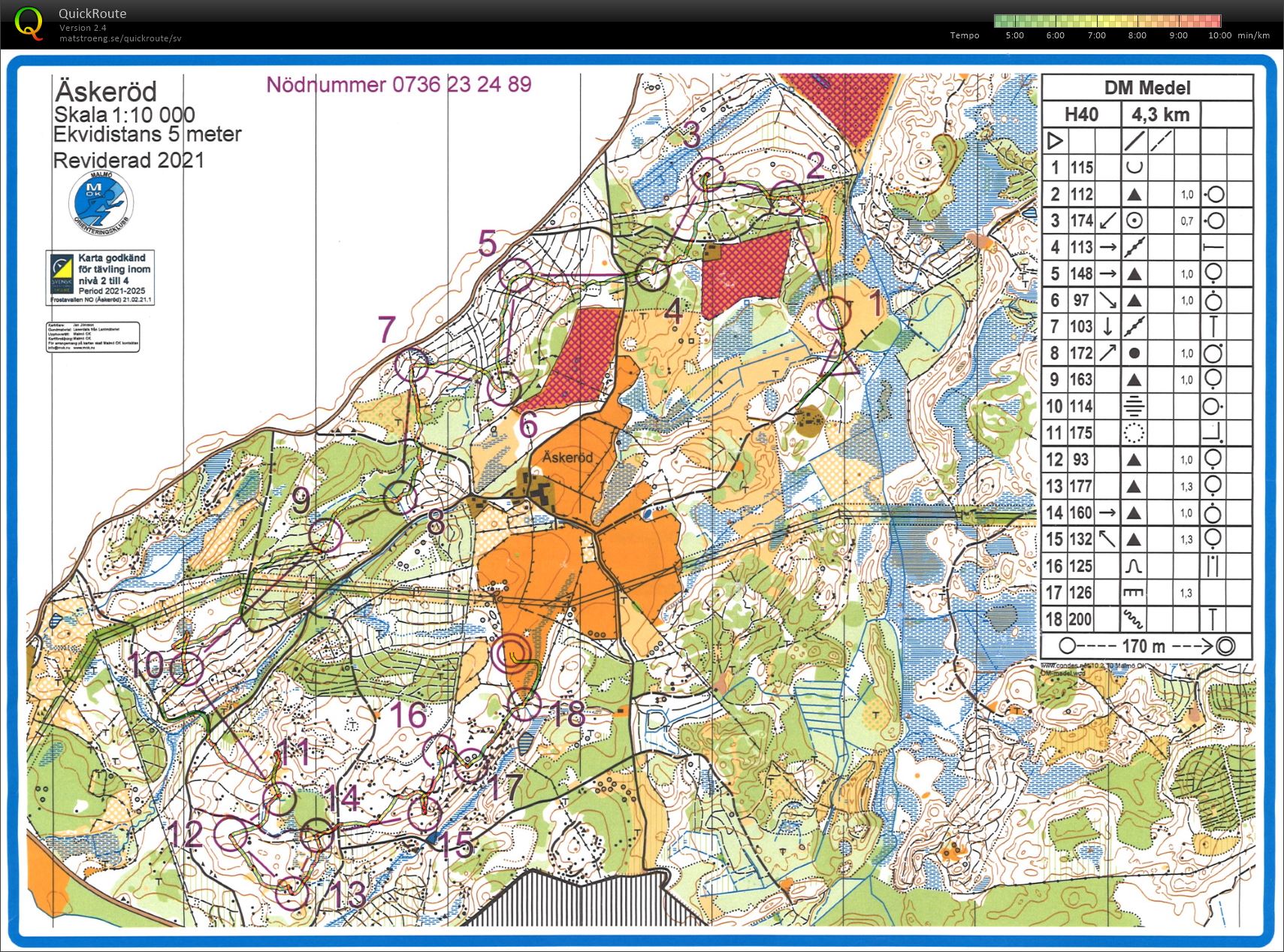Click control circle 1 on the map

833,313
